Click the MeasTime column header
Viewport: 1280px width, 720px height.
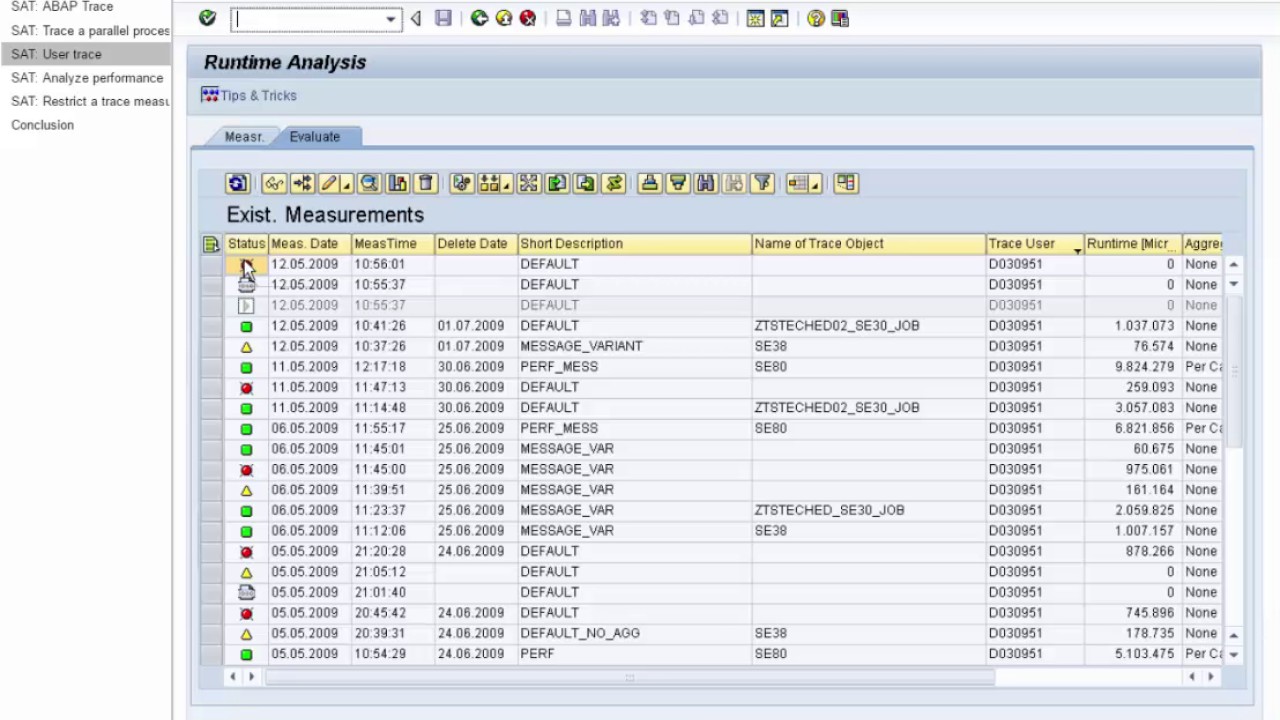[x=392, y=244]
